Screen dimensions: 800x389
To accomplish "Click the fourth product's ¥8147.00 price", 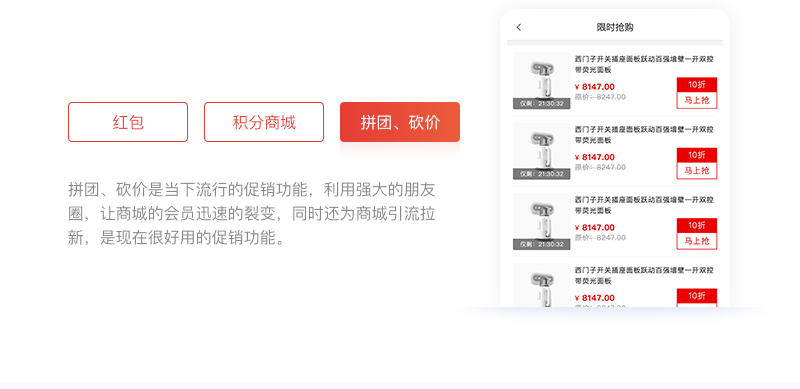I will (x=594, y=298).
